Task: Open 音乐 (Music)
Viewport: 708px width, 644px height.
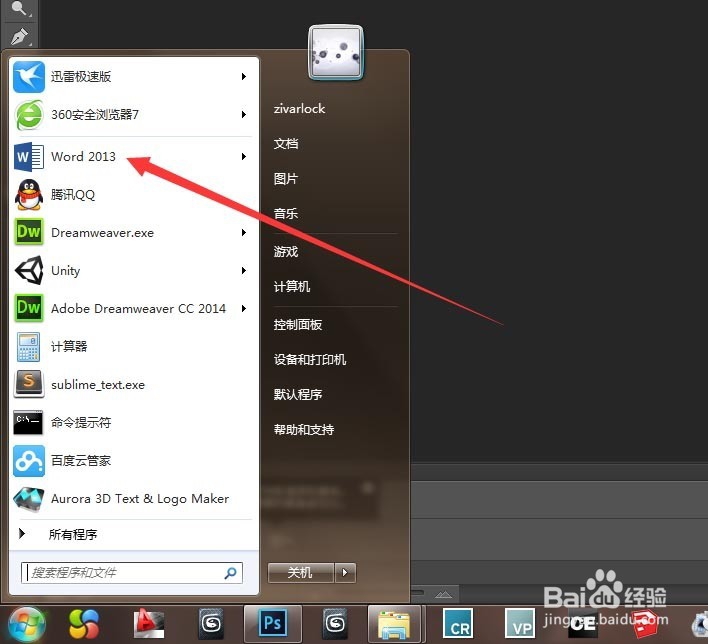Action: 286,214
